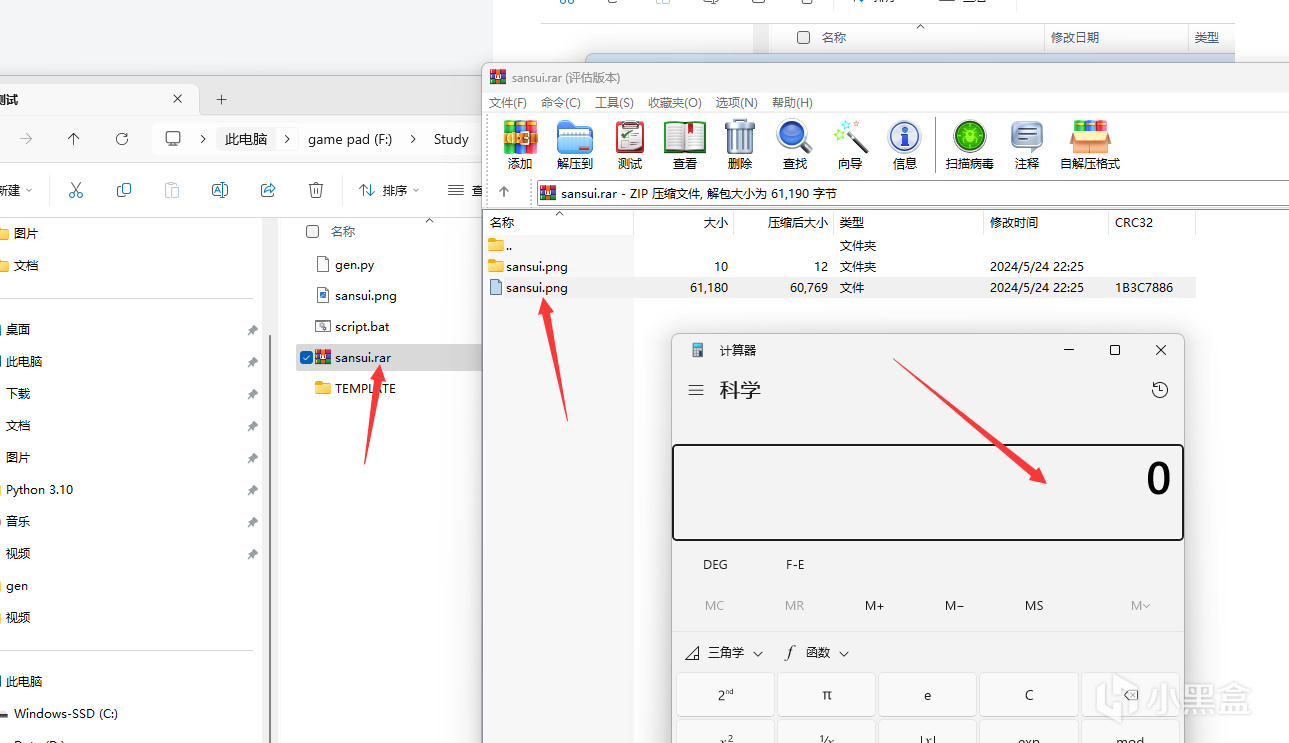This screenshot has width=1289, height=743.
Task: Open the 工具(S) menu
Action: tap(614, 103)
